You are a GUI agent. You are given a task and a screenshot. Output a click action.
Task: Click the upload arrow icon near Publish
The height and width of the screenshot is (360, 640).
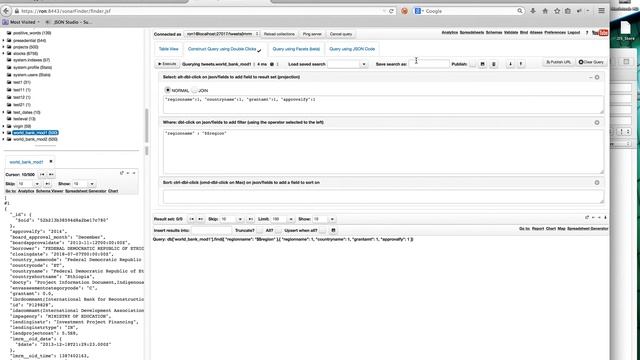[521, 64]
